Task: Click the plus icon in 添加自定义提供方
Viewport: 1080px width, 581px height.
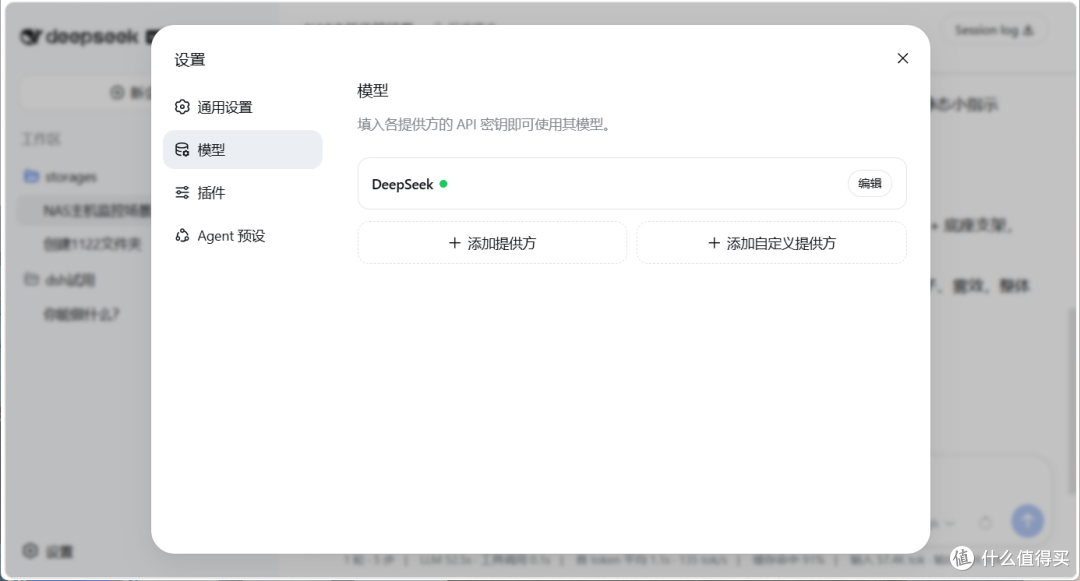Action: [714, 243]
